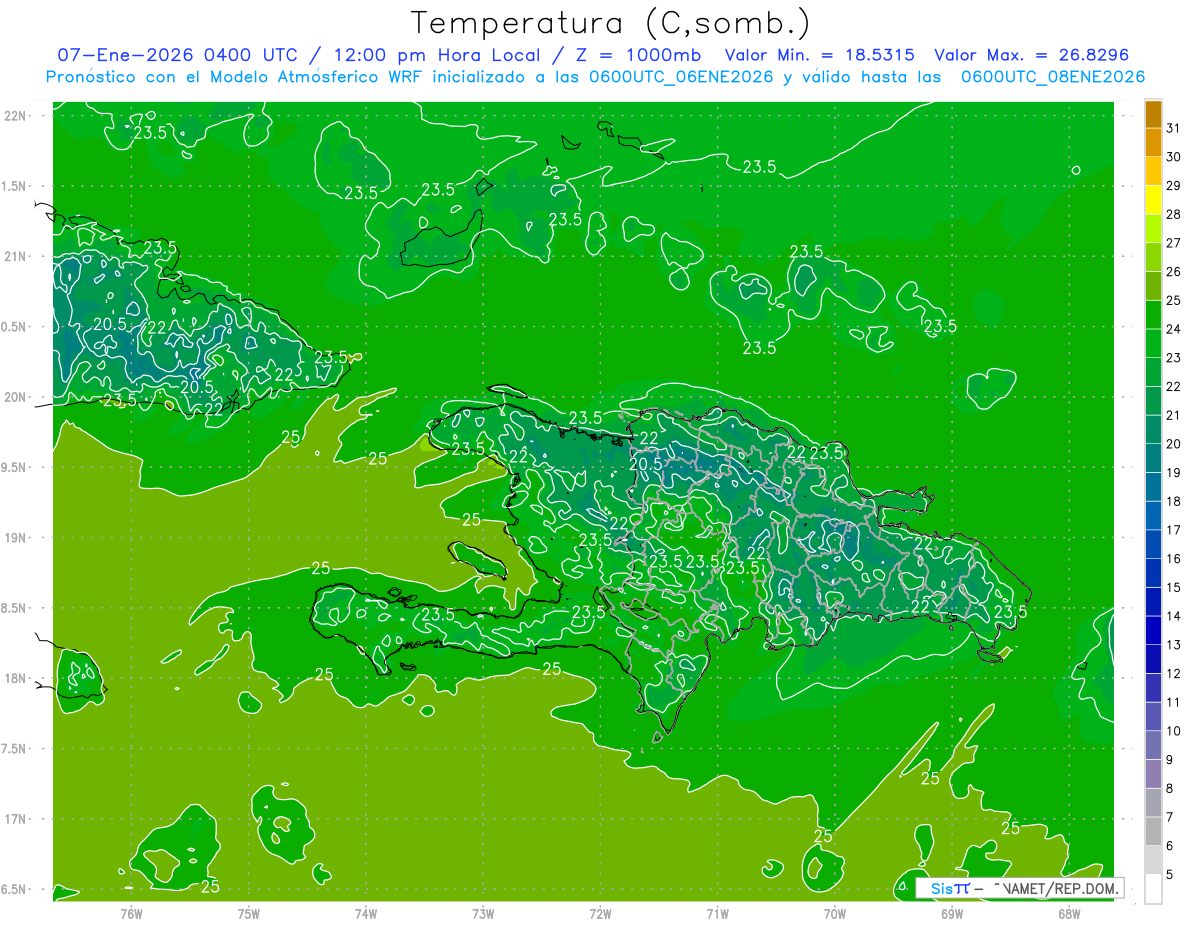Screen dimensions: 1200x927
Task: Click the 72W longitude axis label
Action: coord(600,913)
